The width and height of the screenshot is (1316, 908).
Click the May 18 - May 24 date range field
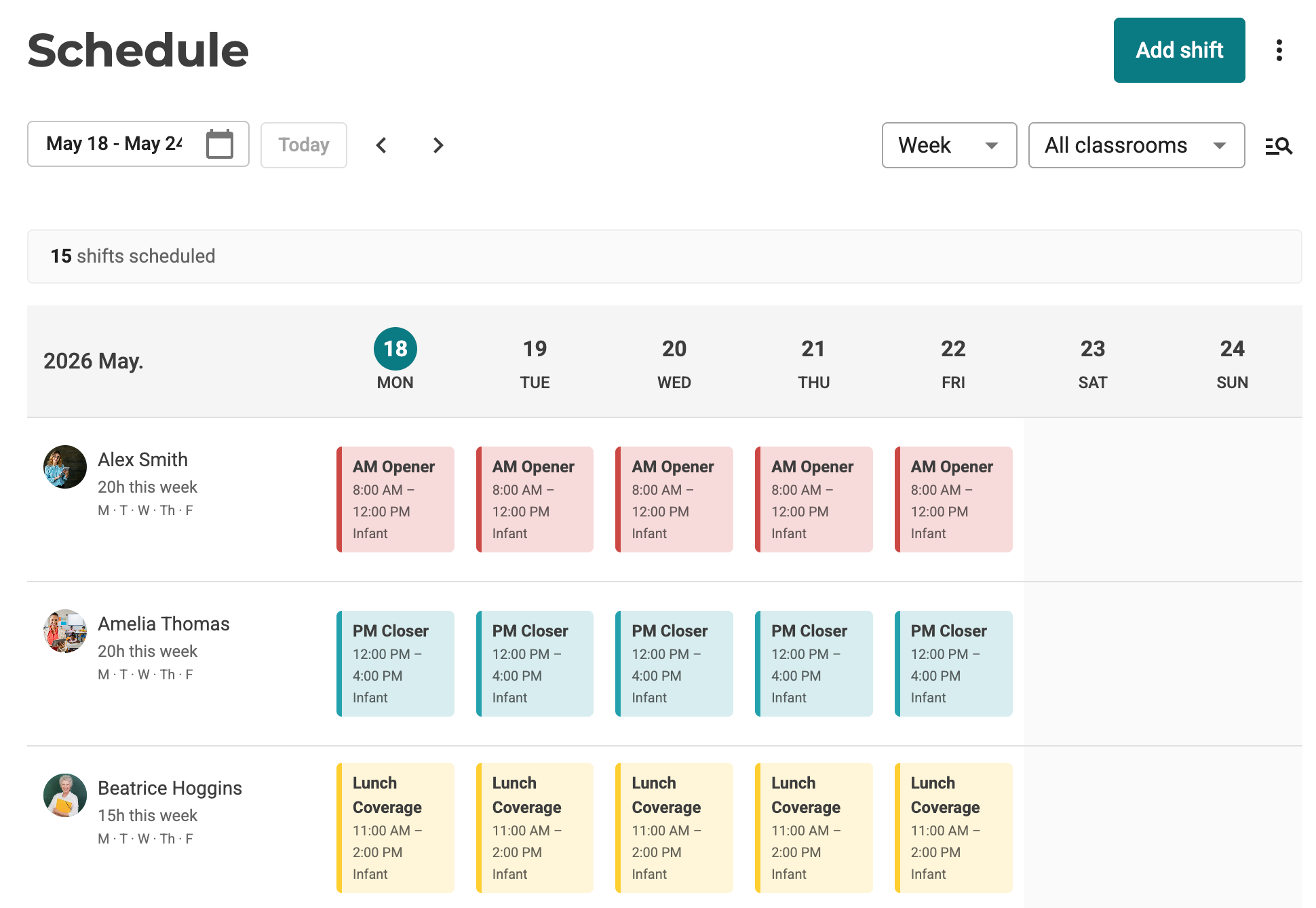138,144
